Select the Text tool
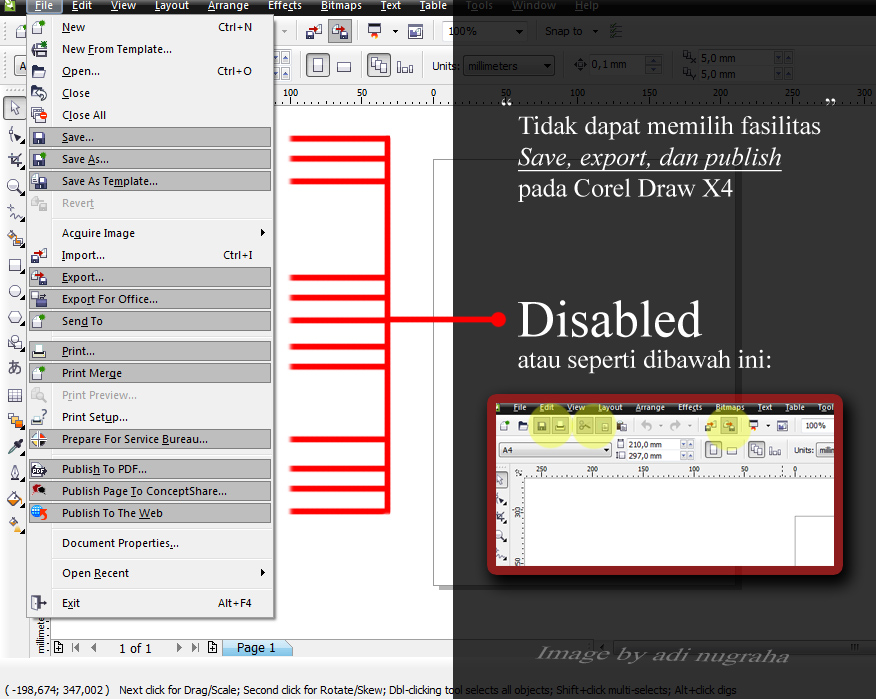876x699 pixels. (x=13, y=367)
